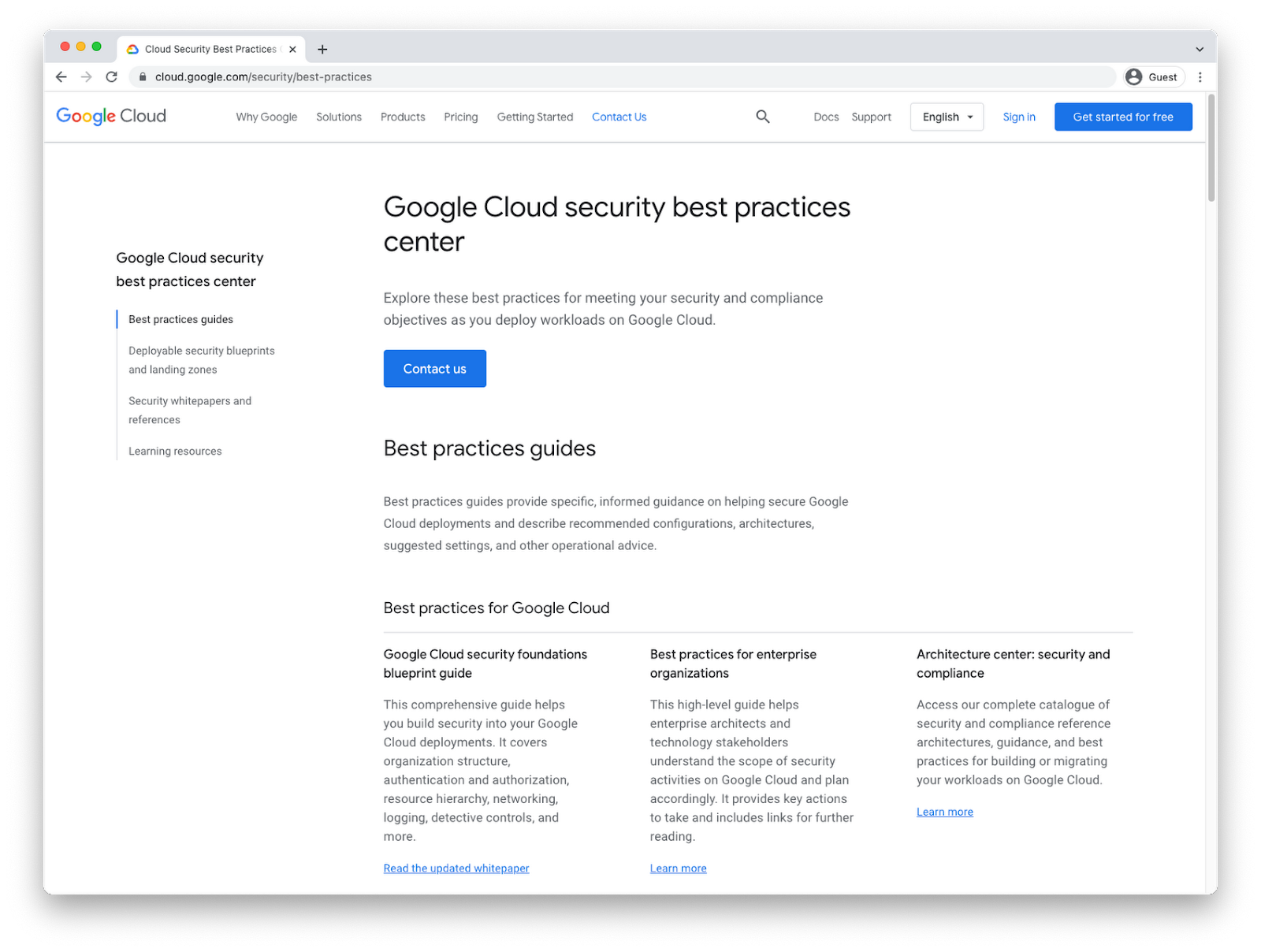Viewport: 1261px width, 952px height.
Task: Open the Products menu
Action: [x=403, y=117]
